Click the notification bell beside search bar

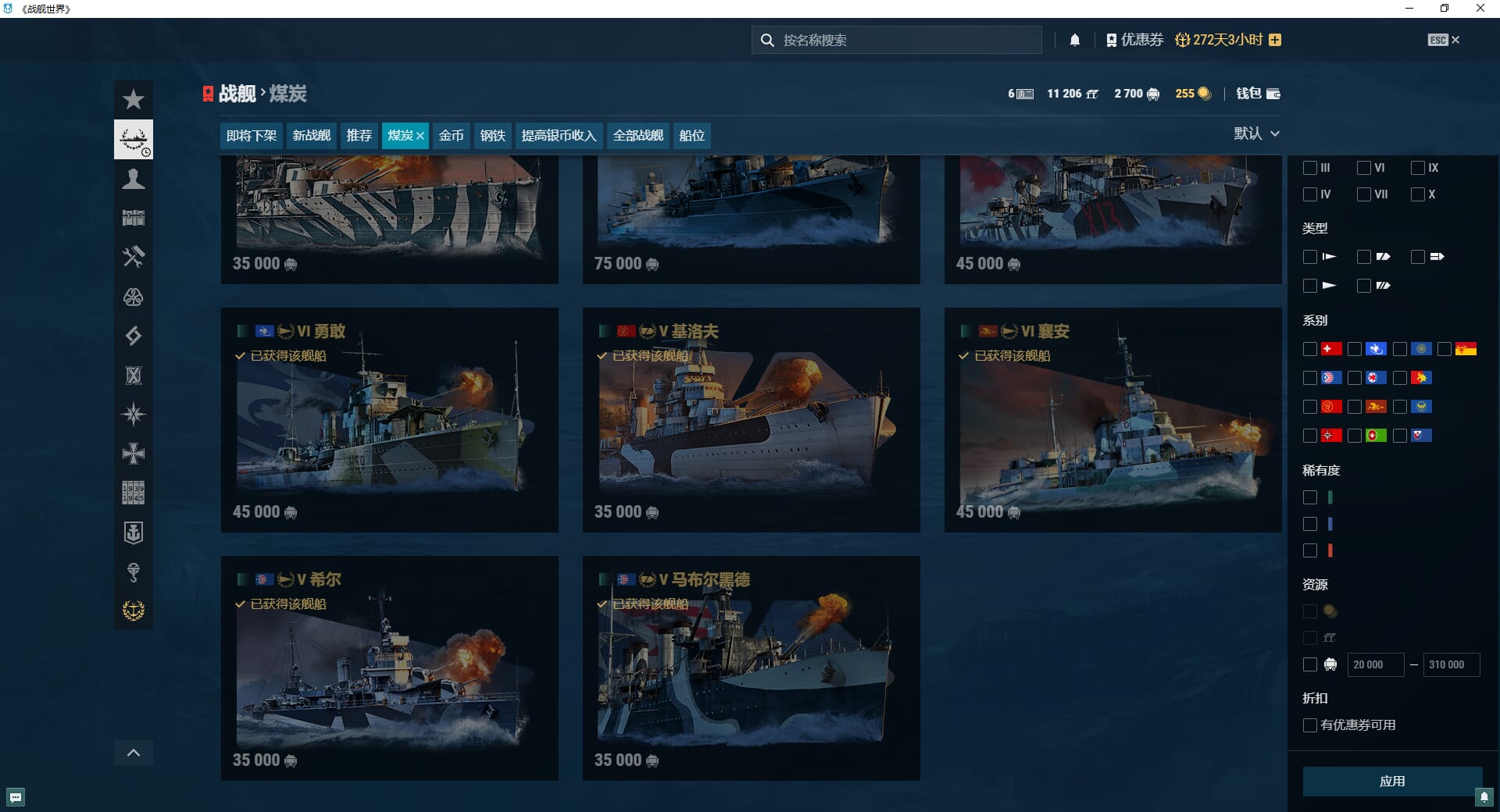(x=1075, y=40)
